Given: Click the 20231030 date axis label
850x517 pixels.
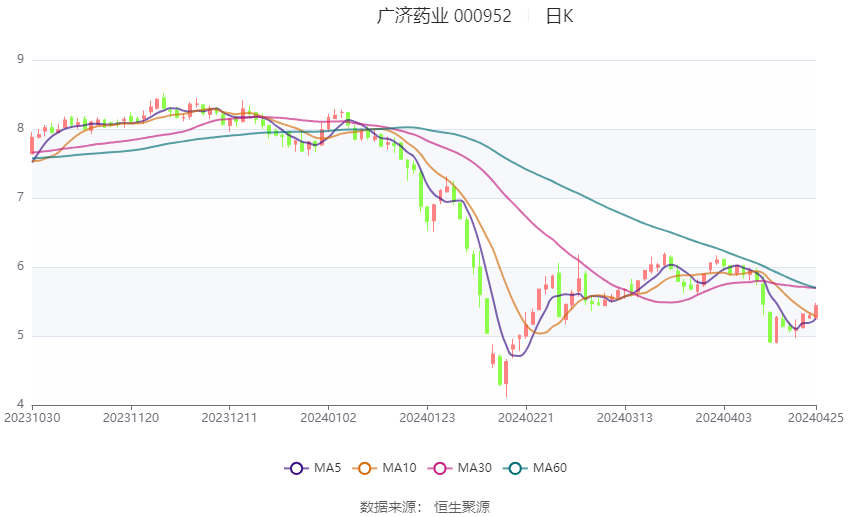Looking at the screenshot, I should [32, 418].
